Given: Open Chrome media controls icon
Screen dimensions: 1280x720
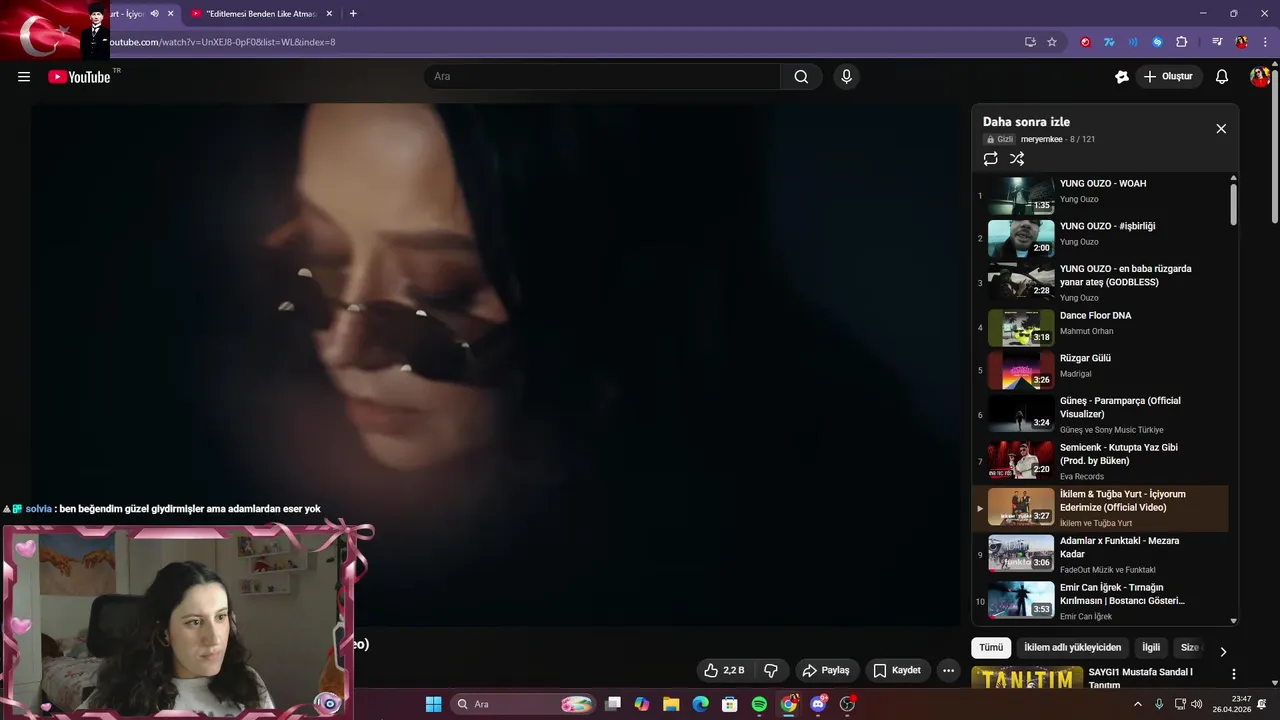Looking at the screenshot, I should [1217, 42].
